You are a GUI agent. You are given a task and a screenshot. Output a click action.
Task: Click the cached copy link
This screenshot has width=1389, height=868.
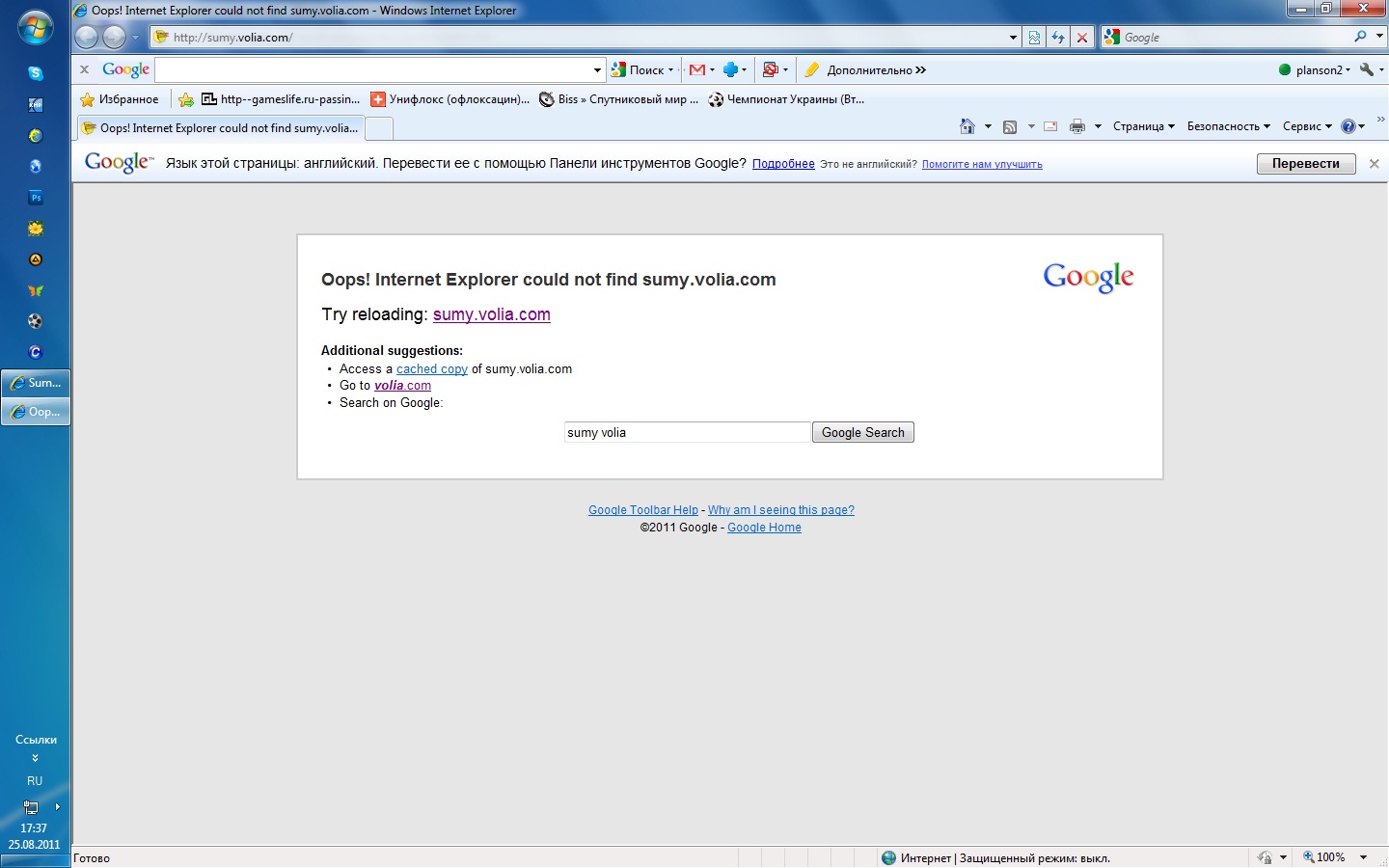click(431, 369)
